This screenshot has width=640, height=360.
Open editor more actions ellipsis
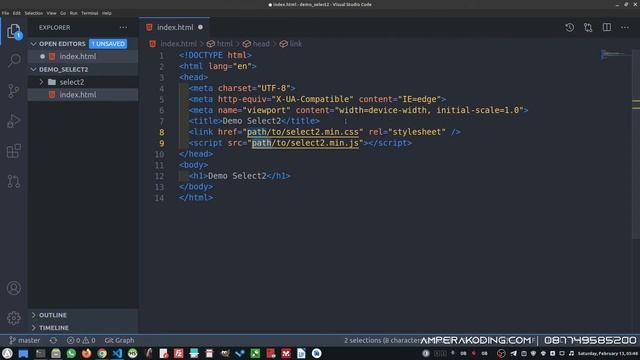pos(625,27)
